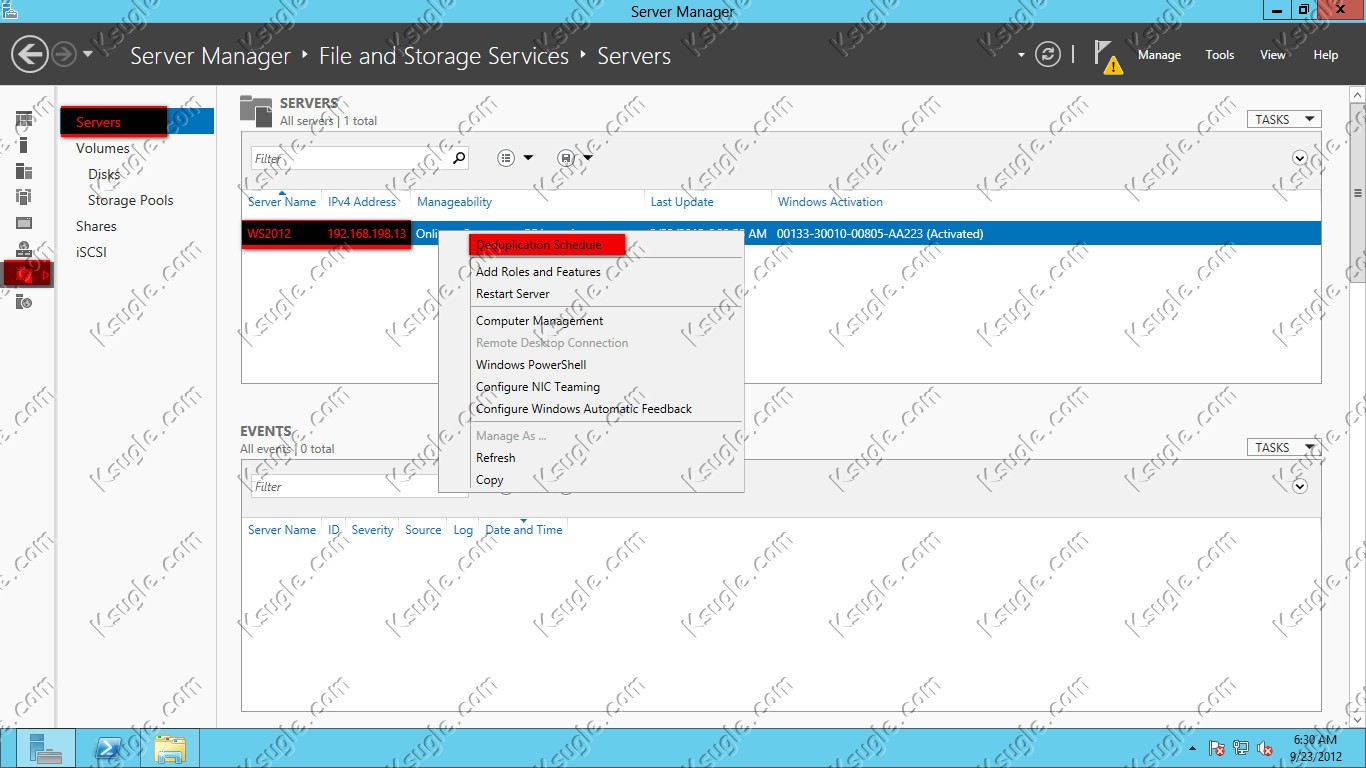Open the All Servers icon in sidebar

click(24, 172)
